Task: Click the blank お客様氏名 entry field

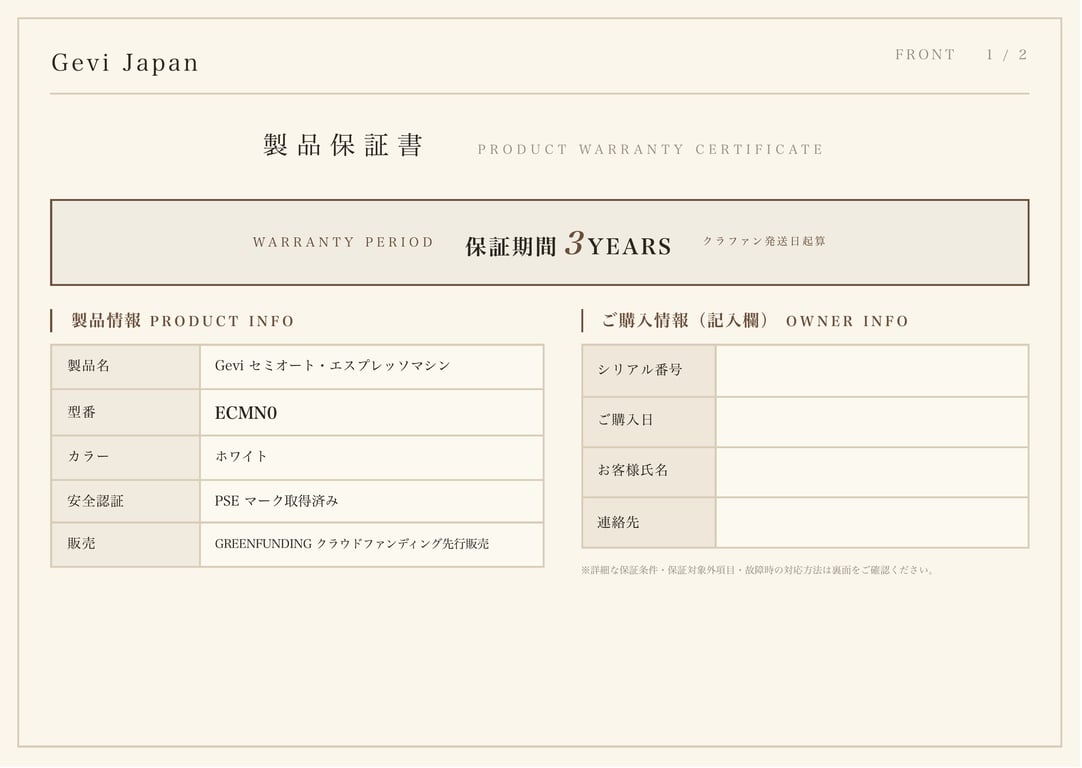Action: (872, 472)
